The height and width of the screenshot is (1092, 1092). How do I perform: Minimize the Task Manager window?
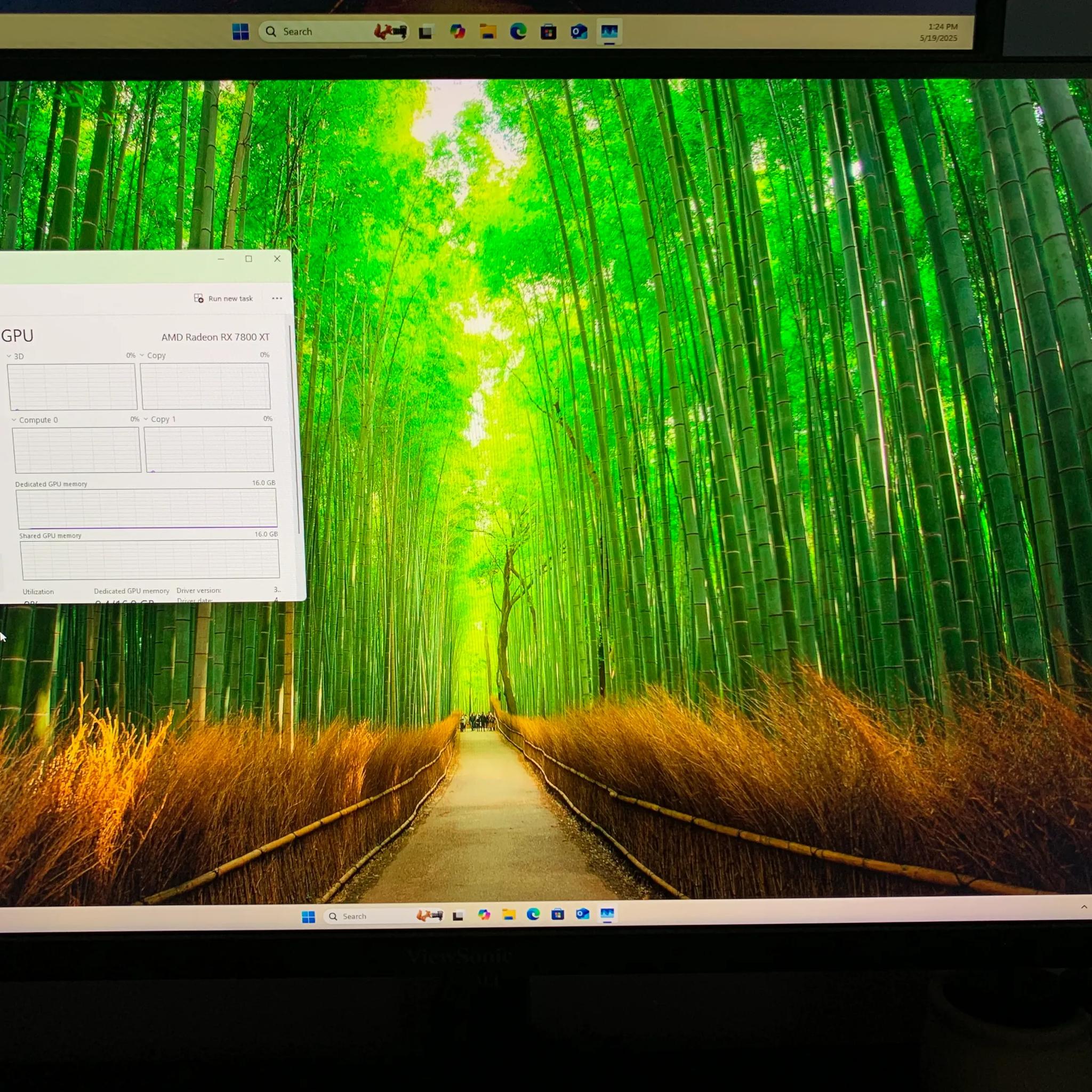pos(221,259)
